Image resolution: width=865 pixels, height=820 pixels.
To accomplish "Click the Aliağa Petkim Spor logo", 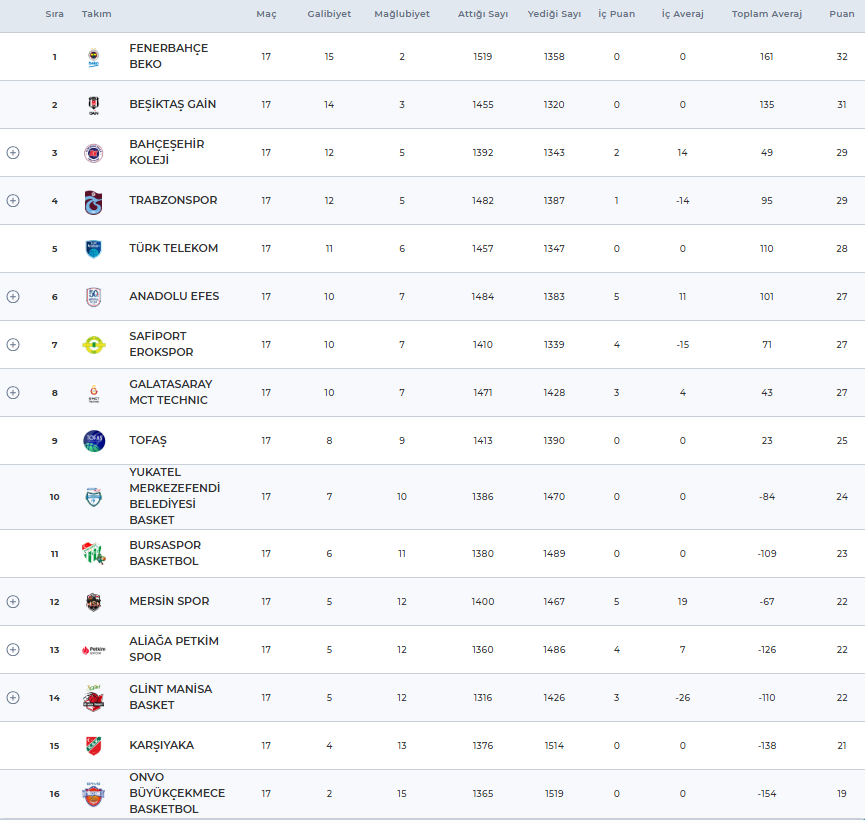I will coord(93,650).
